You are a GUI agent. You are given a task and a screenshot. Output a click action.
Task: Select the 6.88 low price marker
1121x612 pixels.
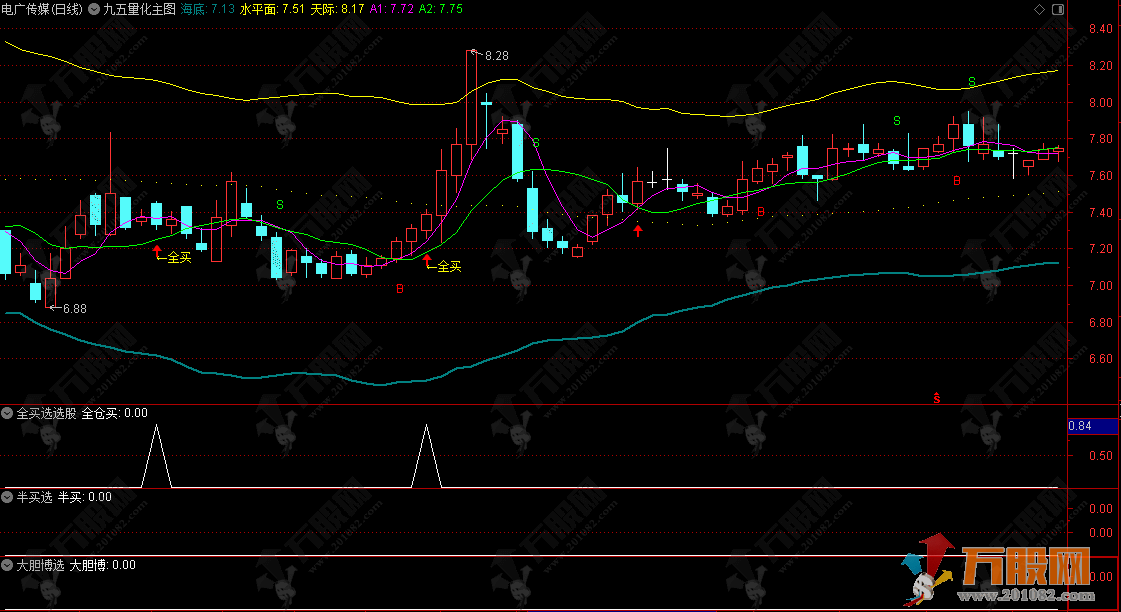pos(74,309)
